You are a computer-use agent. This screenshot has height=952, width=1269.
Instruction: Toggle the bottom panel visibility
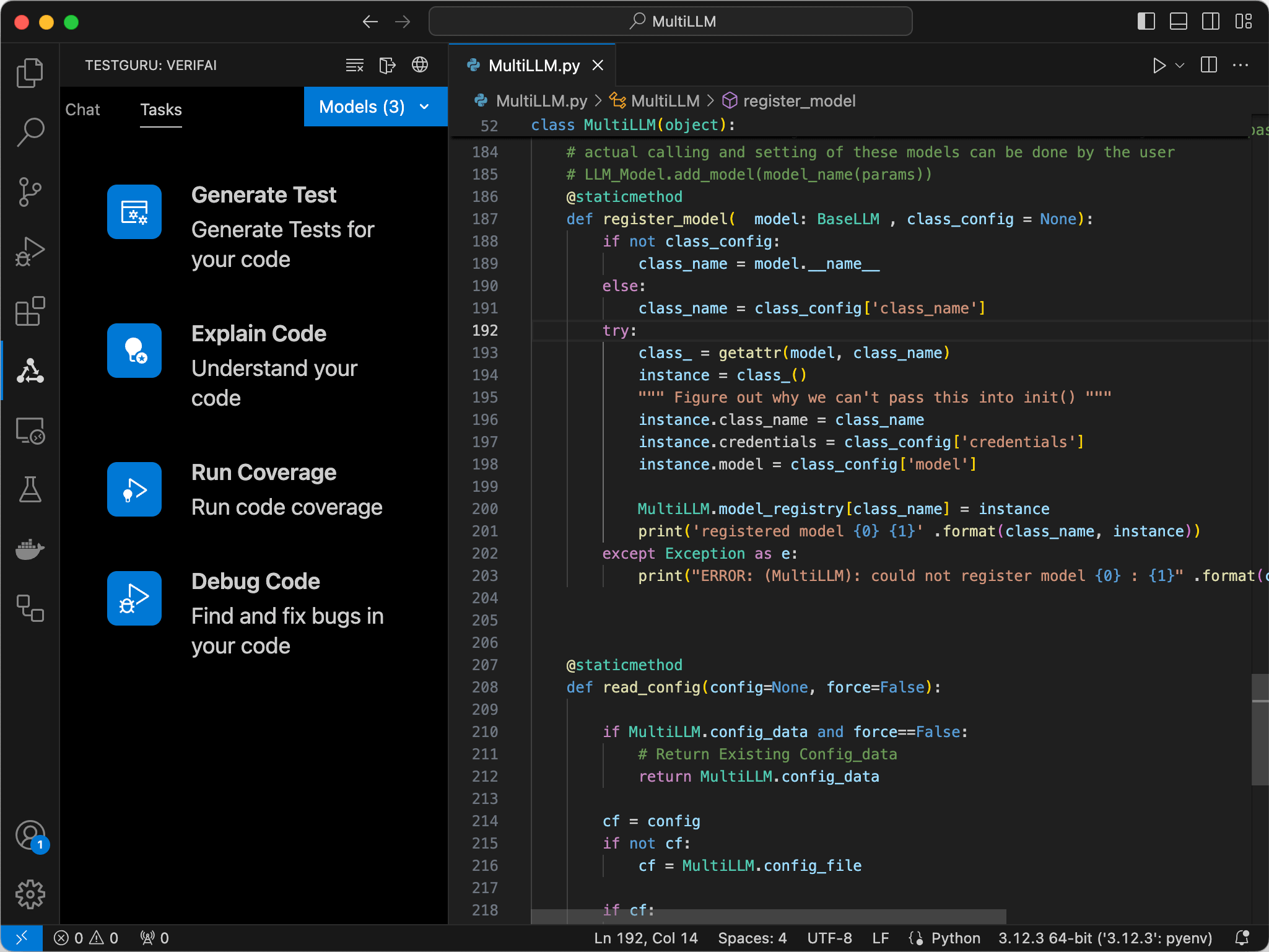(x=1179, y=22)
